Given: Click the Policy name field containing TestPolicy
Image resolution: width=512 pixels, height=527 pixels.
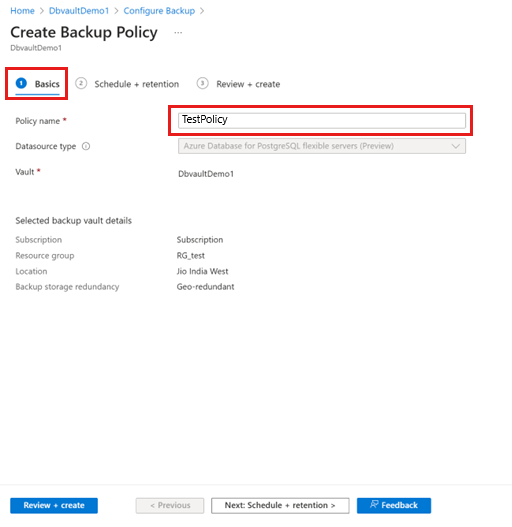Looking at the screenshot, I should click(x=322, y=121).
